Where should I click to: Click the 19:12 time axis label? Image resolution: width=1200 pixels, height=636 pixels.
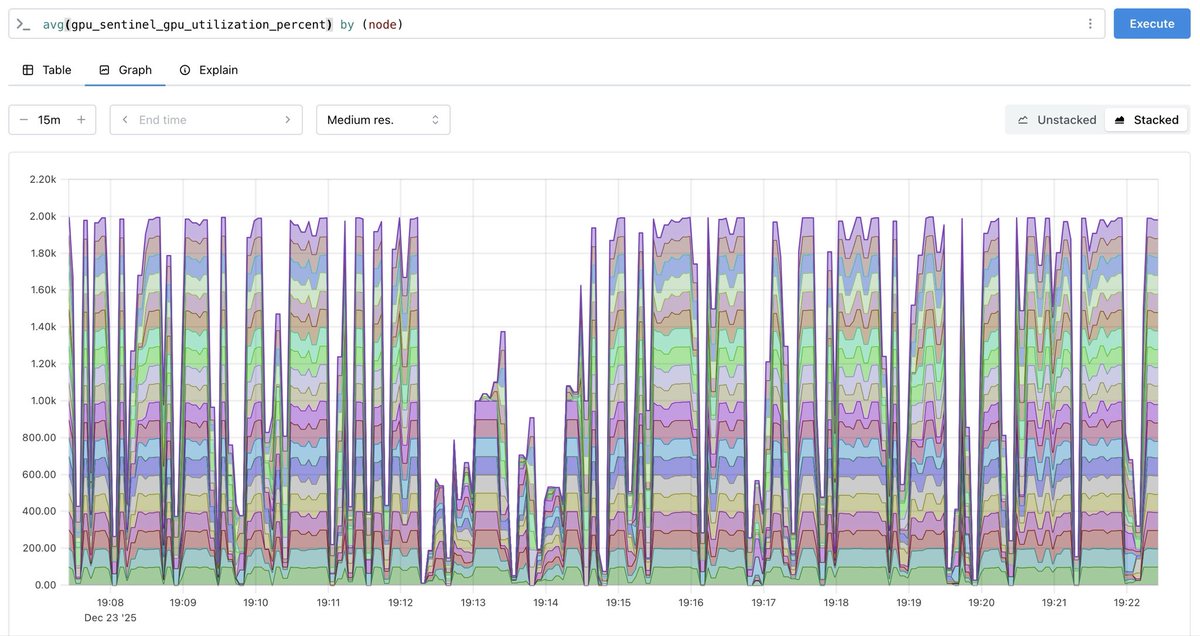click(401, 603)
